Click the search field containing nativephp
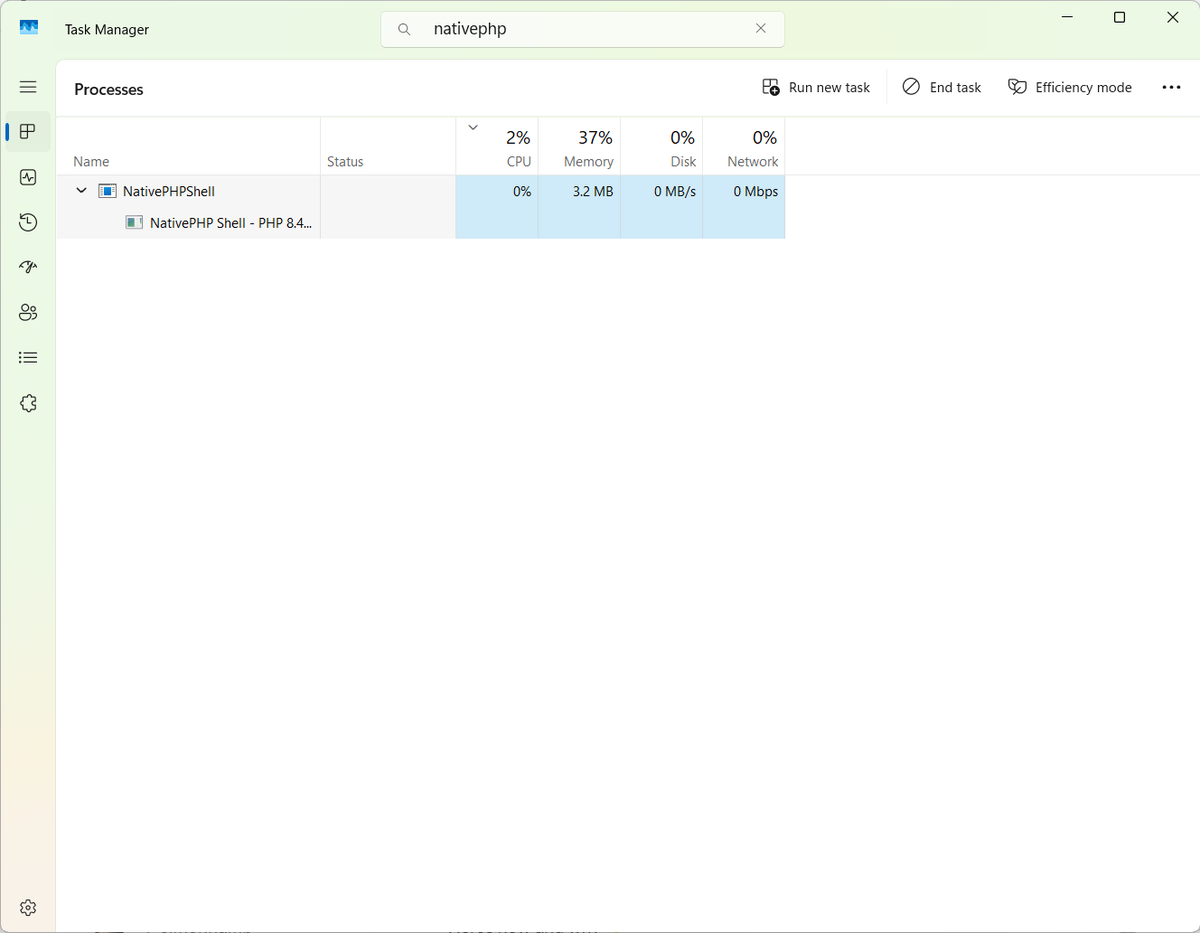Image resolution: width=1200 pixels, height=933 pixels. [x=582, y=29]
